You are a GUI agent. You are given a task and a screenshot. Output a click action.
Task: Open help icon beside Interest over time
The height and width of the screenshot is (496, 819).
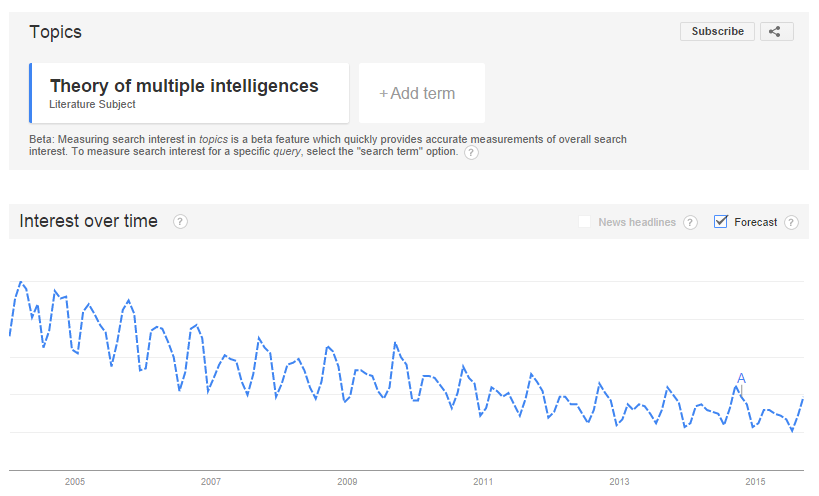click(x=180, y=222)
